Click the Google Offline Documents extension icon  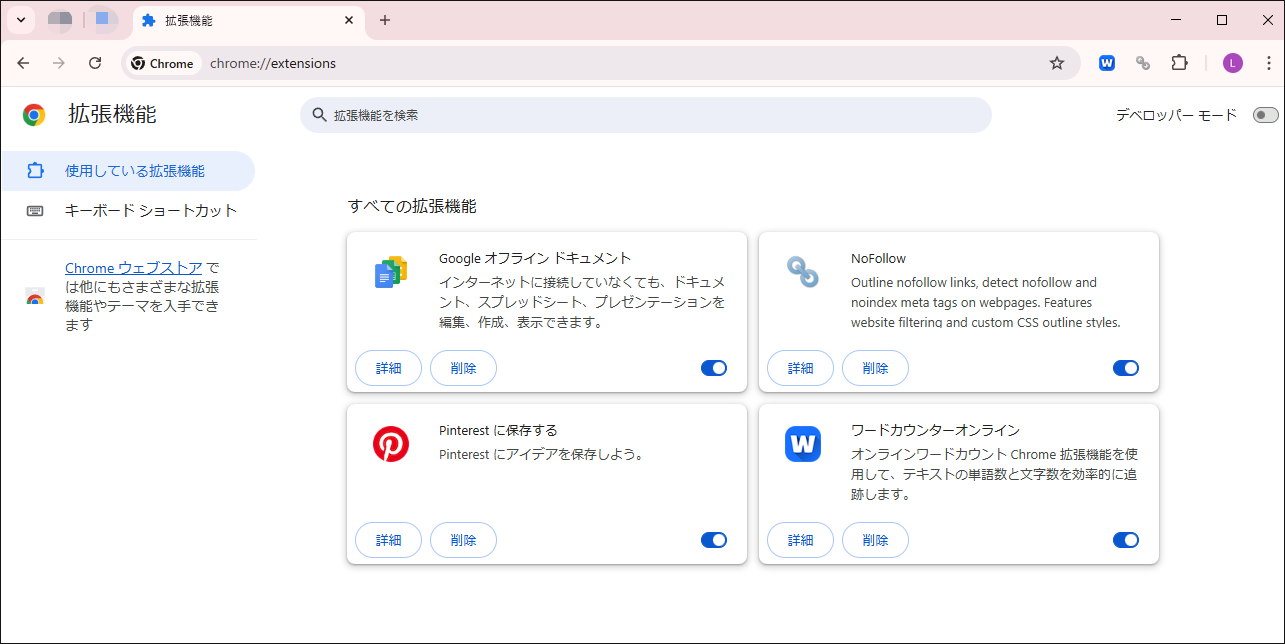390,270
